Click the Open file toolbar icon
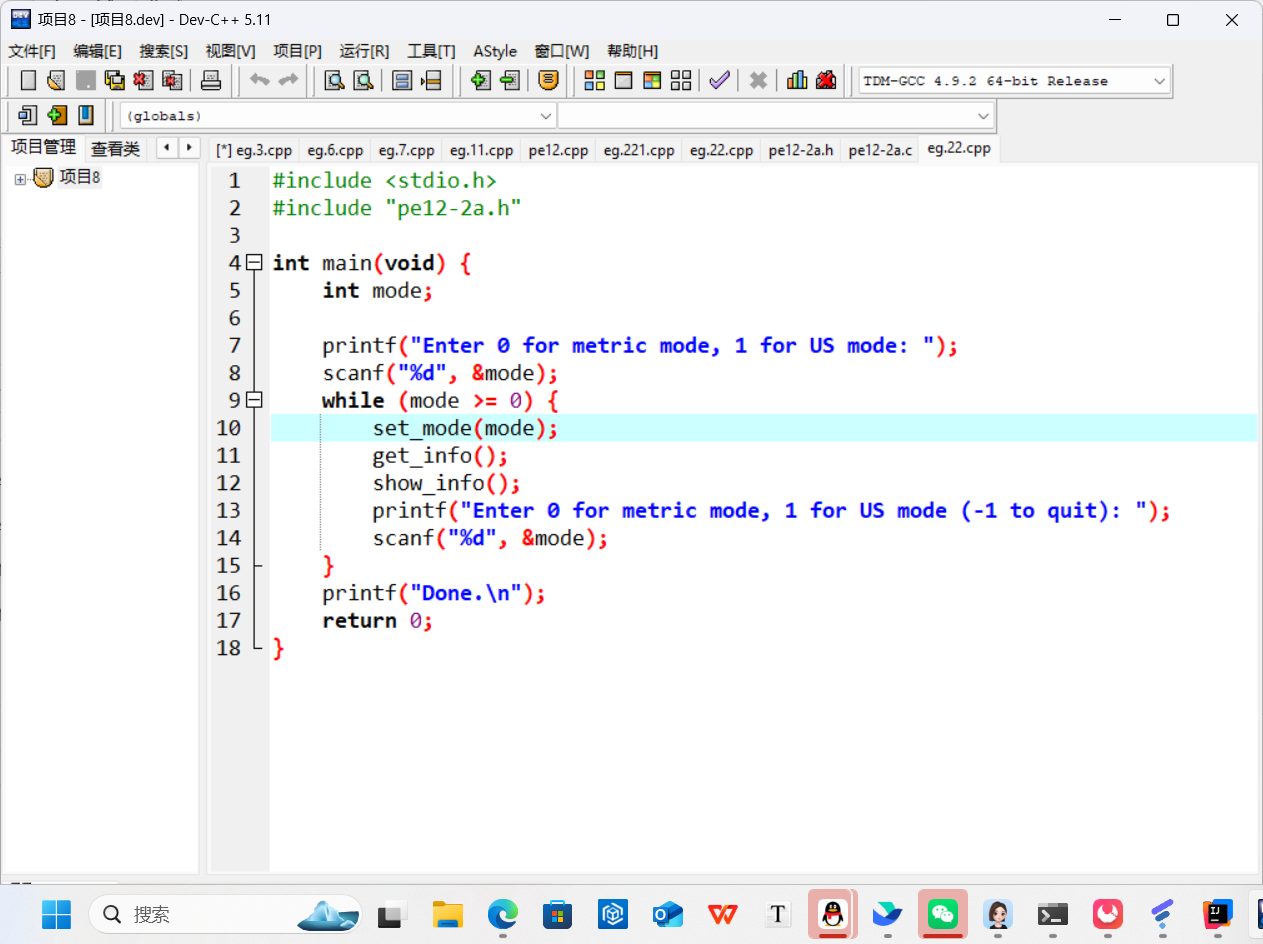1263x944 pixels. click(x=57, y=81)
